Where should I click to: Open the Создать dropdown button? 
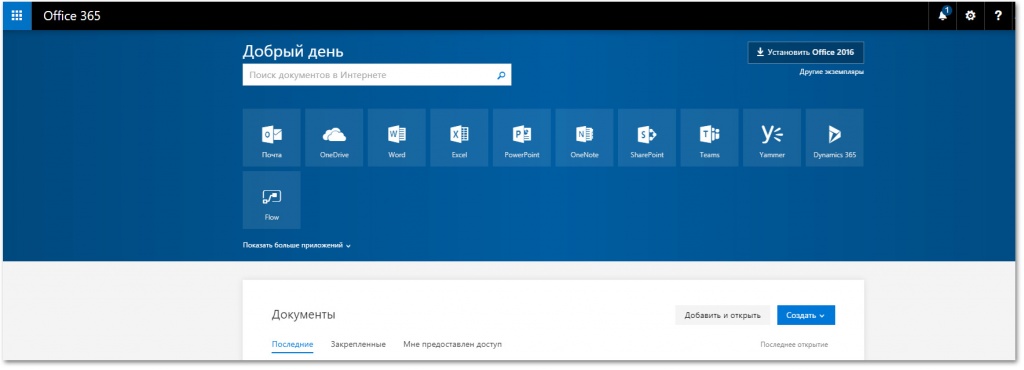806,315
